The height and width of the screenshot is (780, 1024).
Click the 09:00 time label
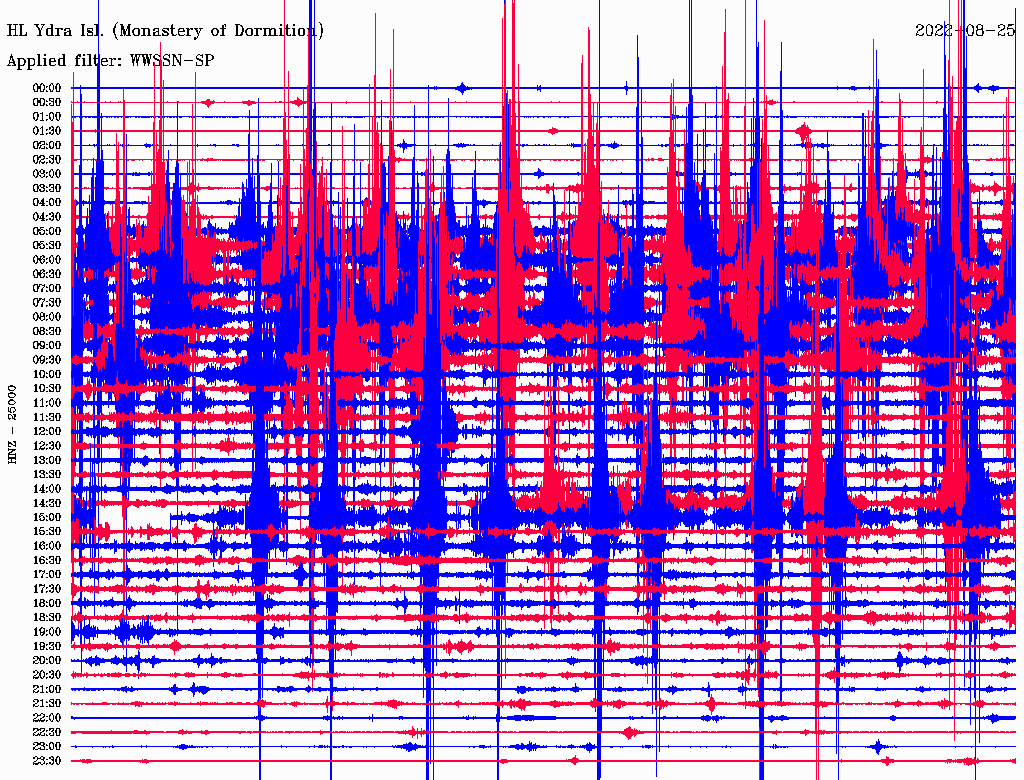(x=47, y=346)
